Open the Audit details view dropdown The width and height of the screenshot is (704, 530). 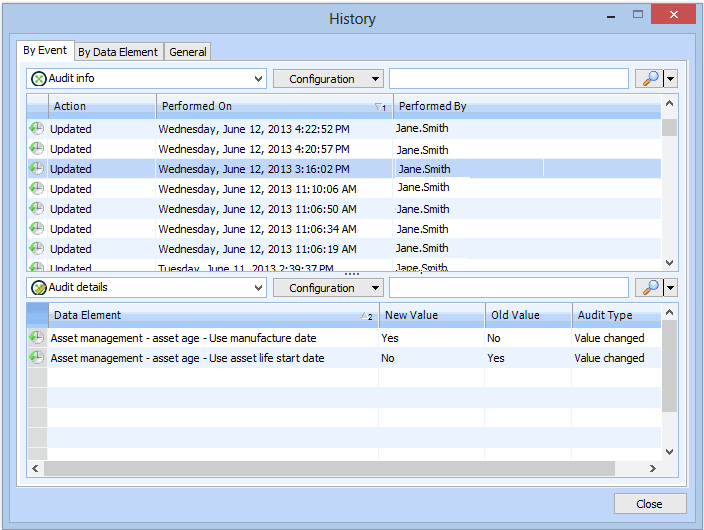[x=259, y=288]
